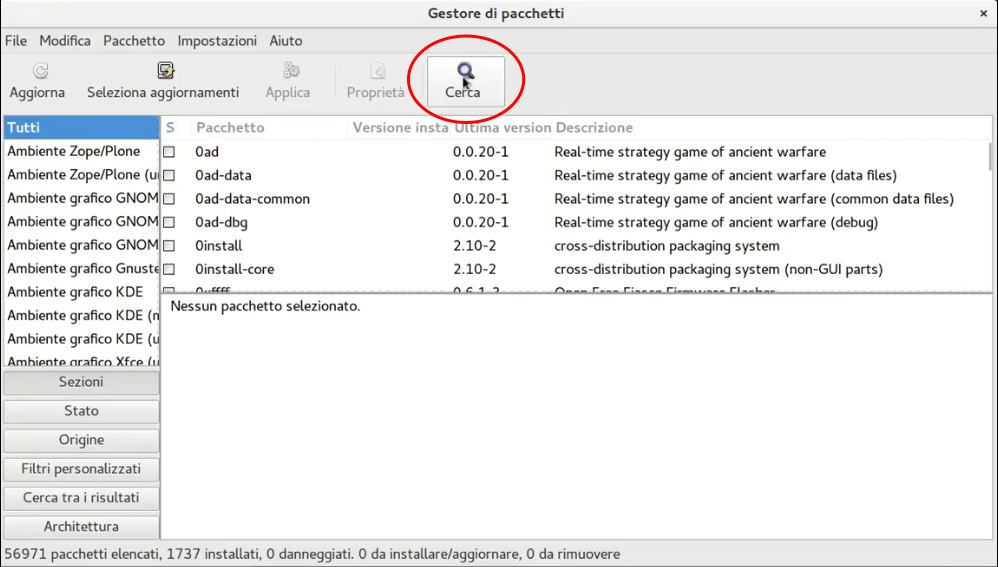
Task: Close the Gestore di pacchetti window
Action: [983, 13]
